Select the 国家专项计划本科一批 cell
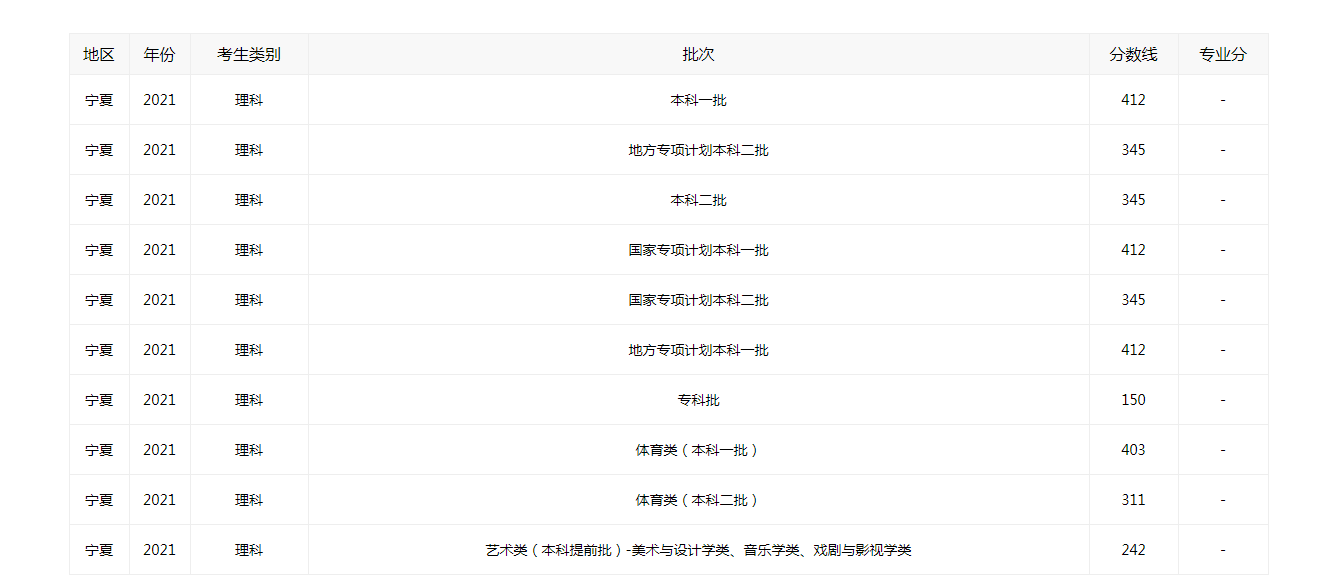 (699, 250)
